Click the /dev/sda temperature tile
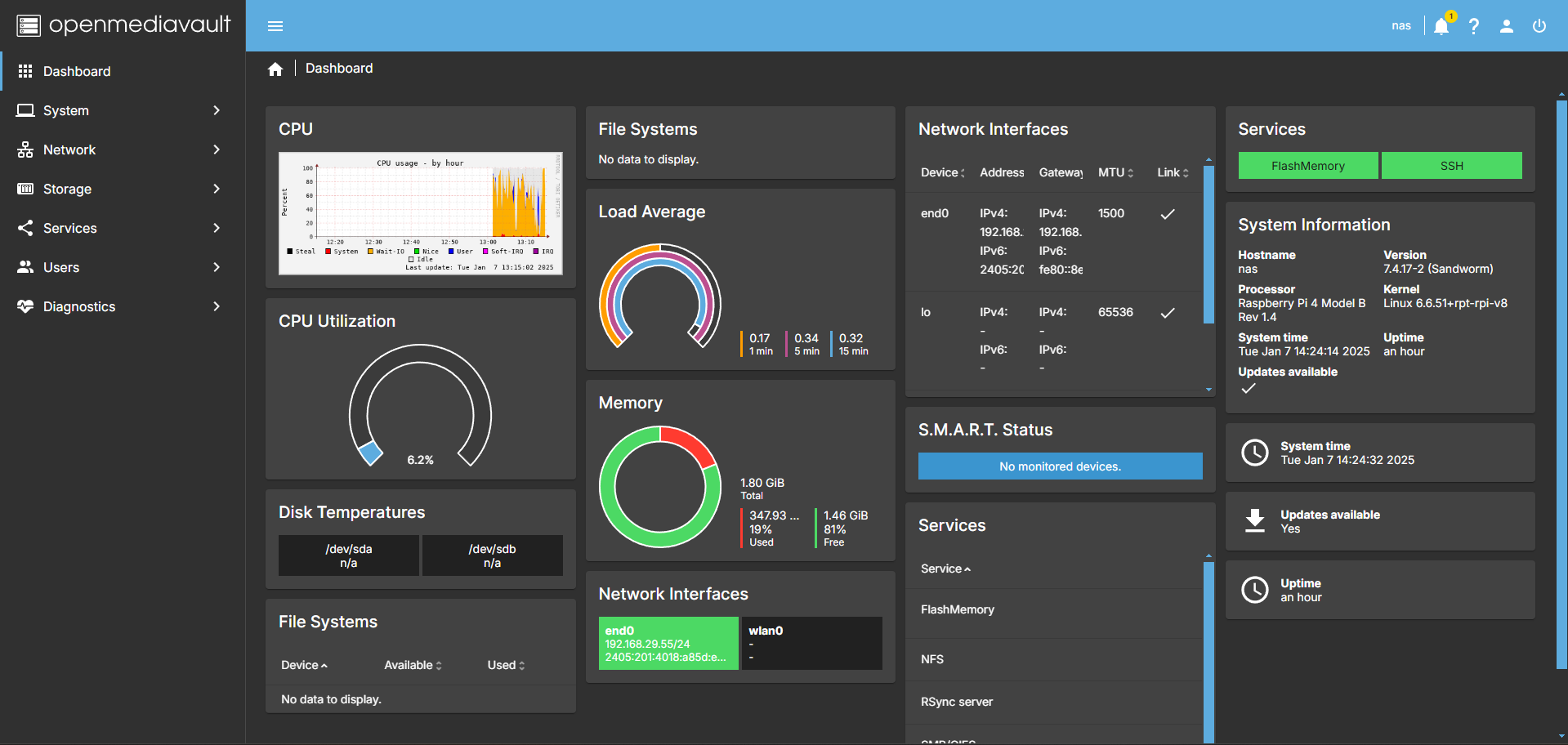The width and height of the screenshot is (1568, 745). pos(349,555)
